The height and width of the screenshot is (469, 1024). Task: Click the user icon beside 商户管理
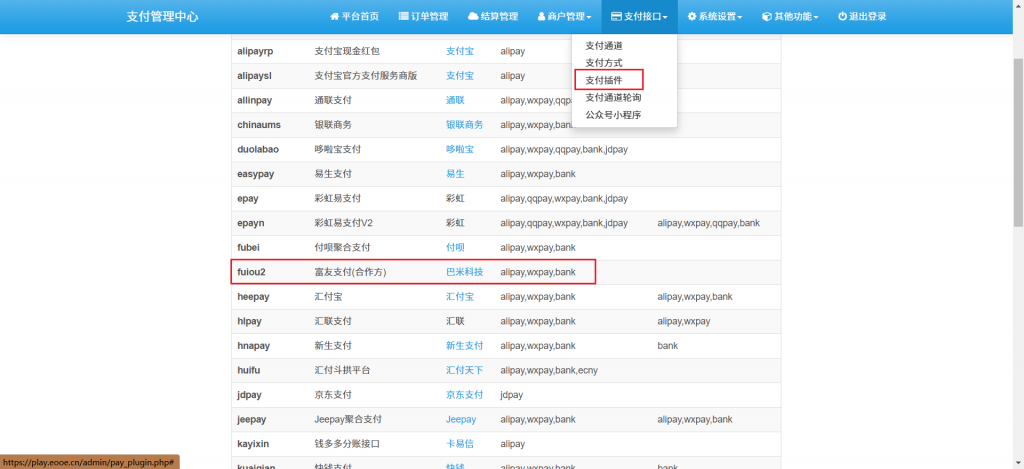541,17
